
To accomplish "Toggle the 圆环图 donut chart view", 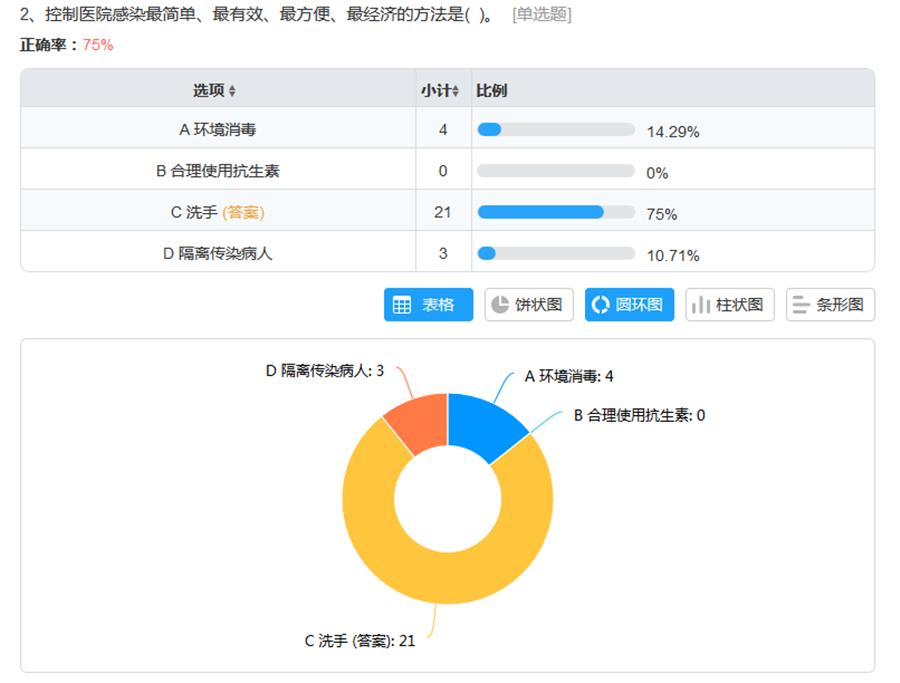I will pyautogui.click(x=629, y=305).
